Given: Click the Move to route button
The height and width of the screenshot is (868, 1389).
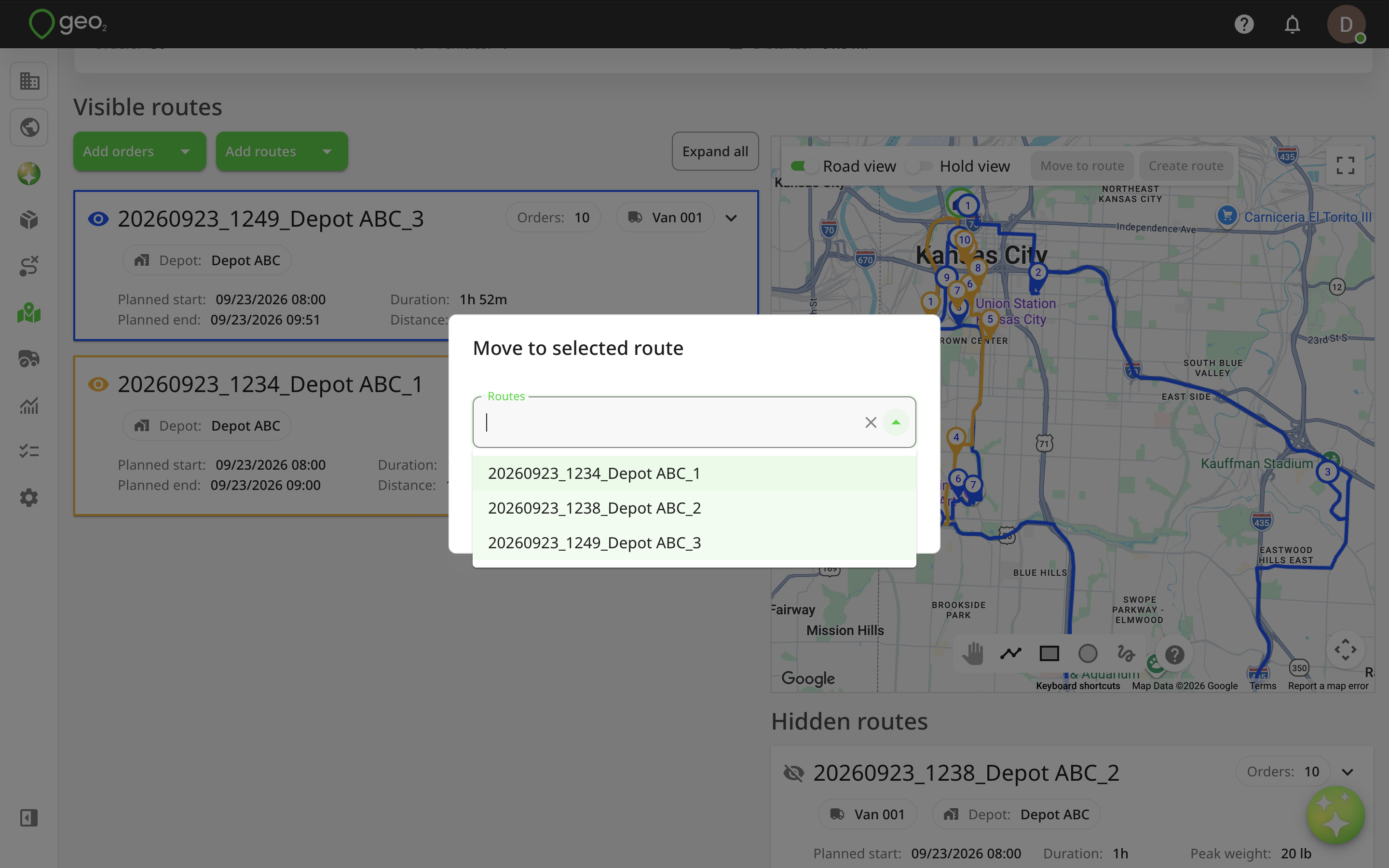Looking at the screenshot, I should tap(1082, 166).
